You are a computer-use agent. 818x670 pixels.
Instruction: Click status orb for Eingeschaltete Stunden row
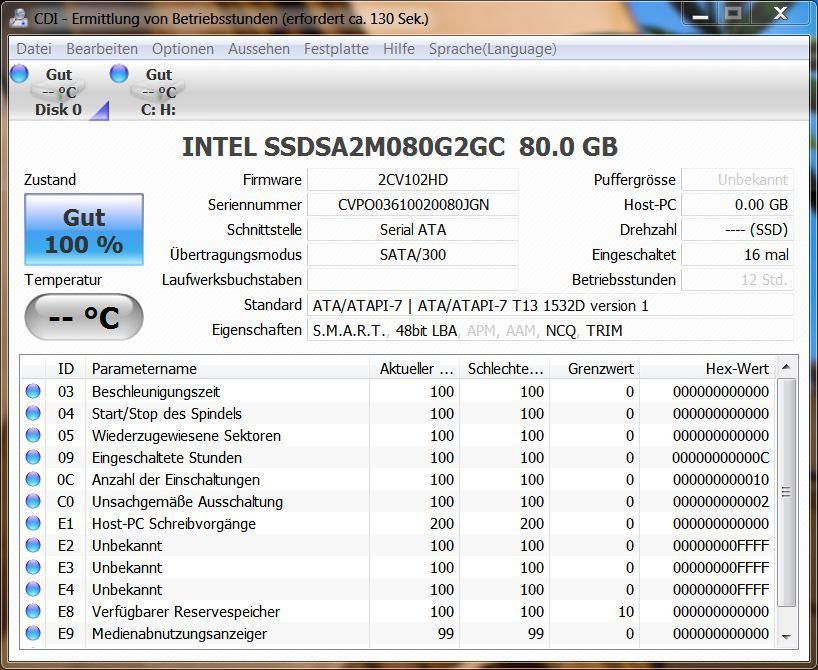click(x=33, y=457)
